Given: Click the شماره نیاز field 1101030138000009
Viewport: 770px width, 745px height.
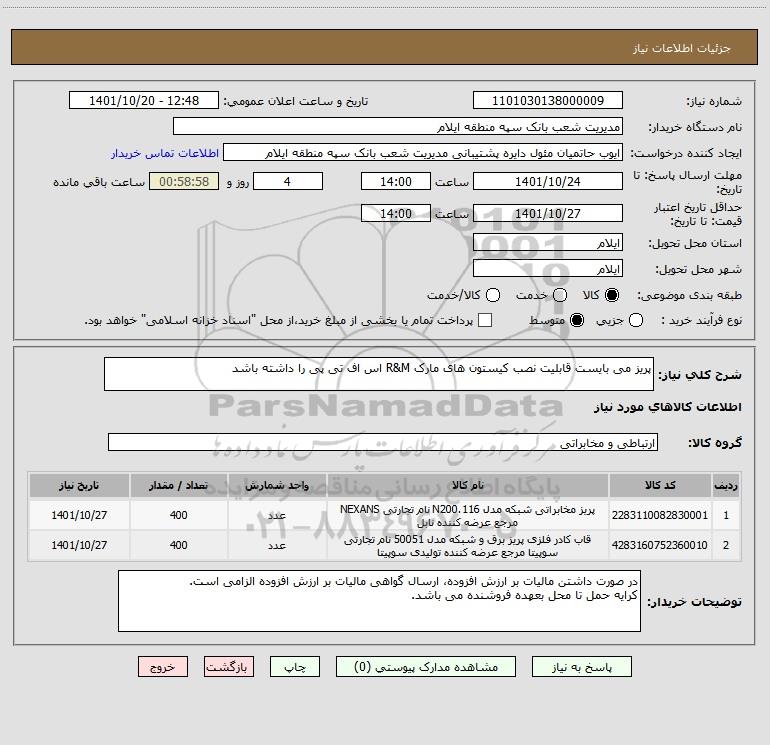Looking at the screenshot, I should click(x=548, y=100).
